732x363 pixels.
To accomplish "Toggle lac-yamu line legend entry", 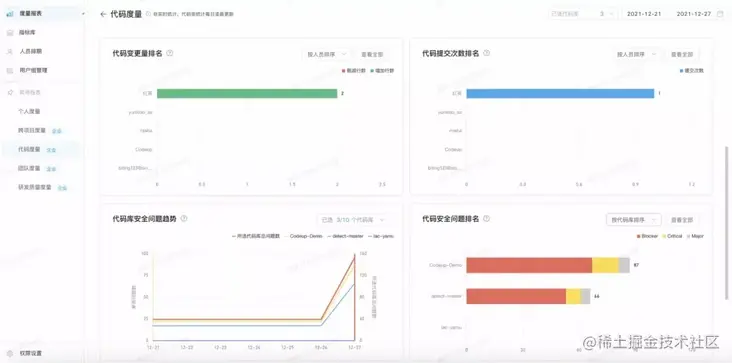I will [x=380, y=236].
